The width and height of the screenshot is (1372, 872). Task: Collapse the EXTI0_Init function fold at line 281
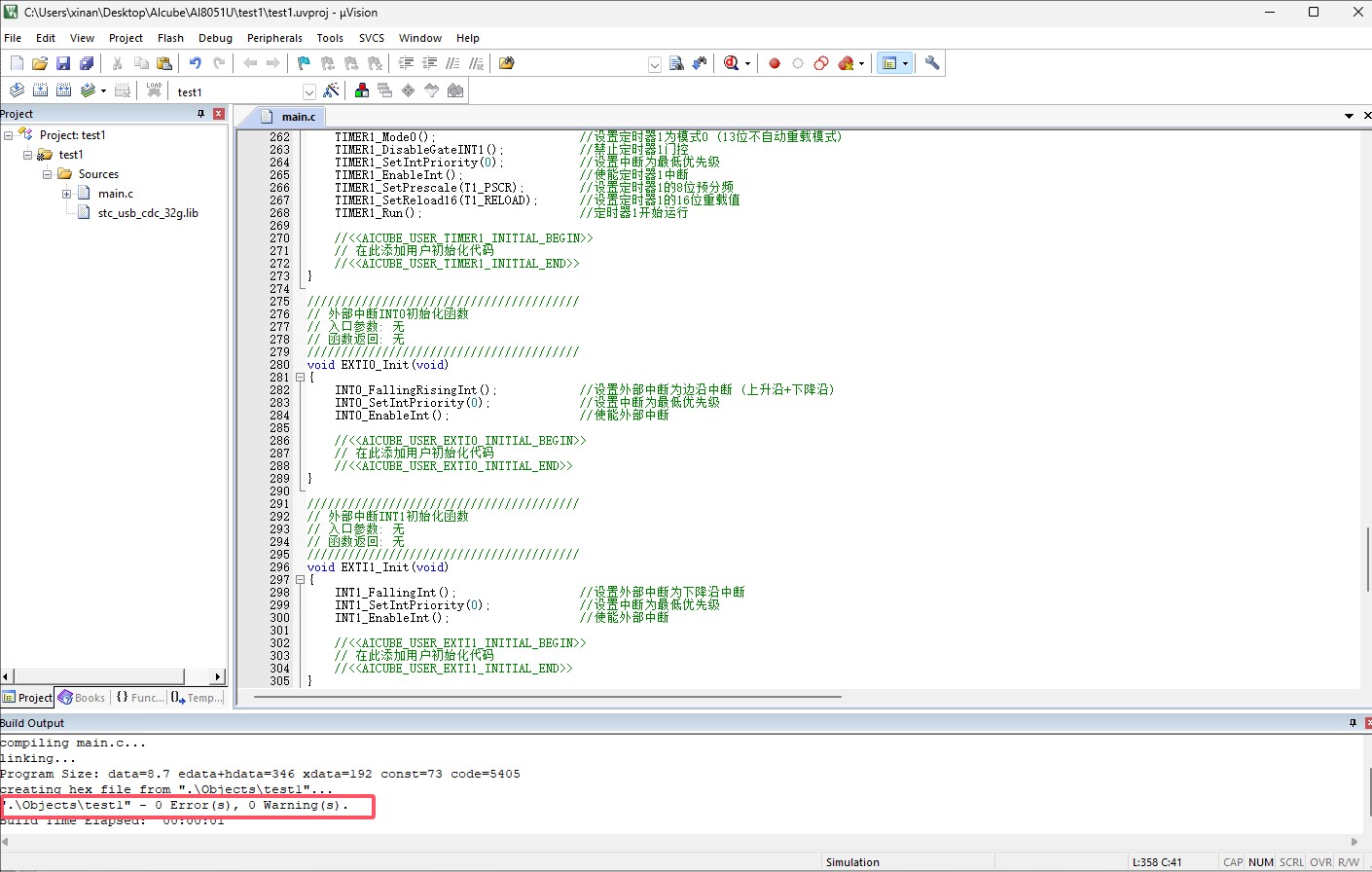[300, 378]
